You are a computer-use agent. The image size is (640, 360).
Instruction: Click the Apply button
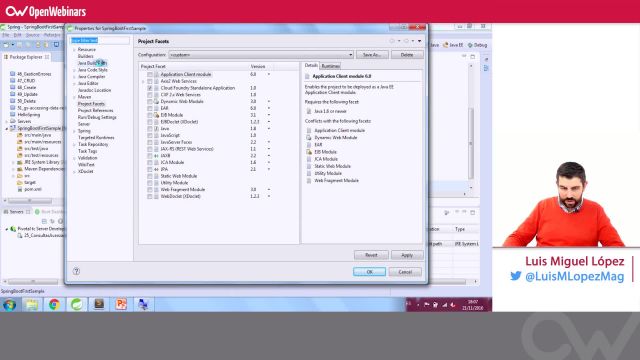coord(407,255)
